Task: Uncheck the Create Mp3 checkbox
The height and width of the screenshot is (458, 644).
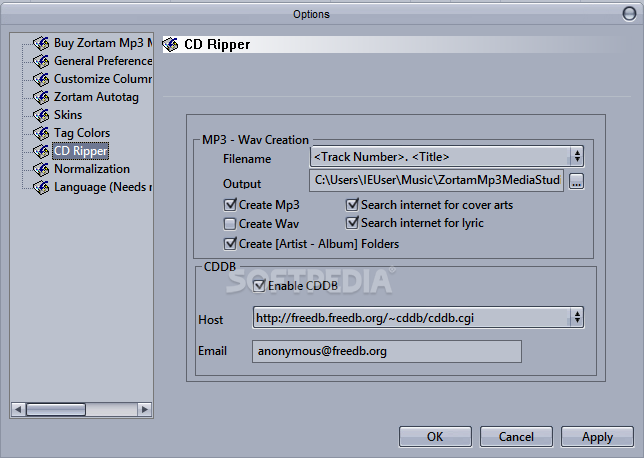Action: (230, 205)
